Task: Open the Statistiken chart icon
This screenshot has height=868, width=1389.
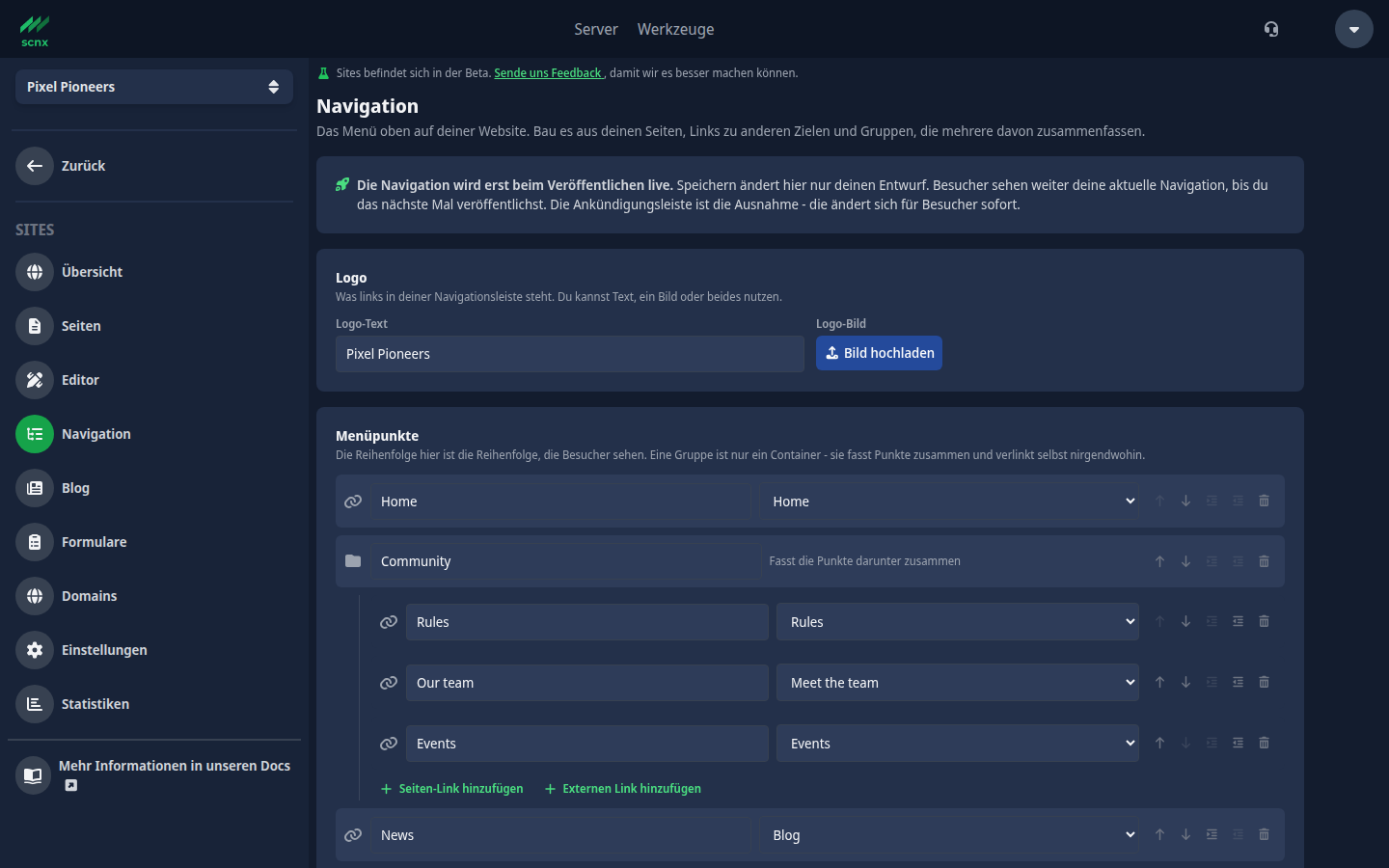Action: [35, 704]
